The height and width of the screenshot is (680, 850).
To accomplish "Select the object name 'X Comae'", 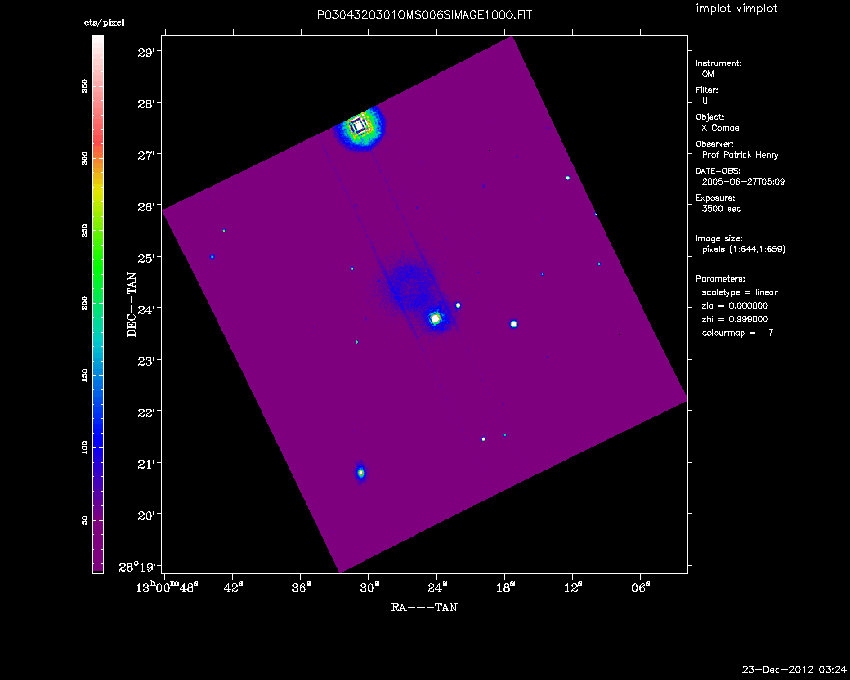I will pos(720,128).
